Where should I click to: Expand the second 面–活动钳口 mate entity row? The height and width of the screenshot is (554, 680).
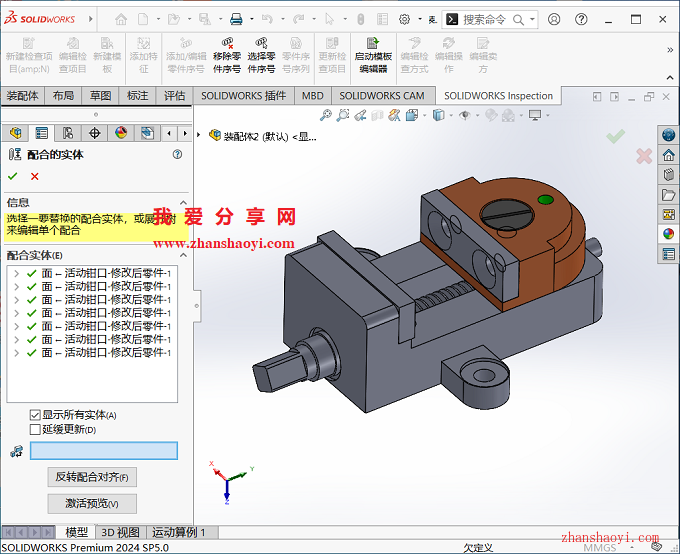click(16, 287)
